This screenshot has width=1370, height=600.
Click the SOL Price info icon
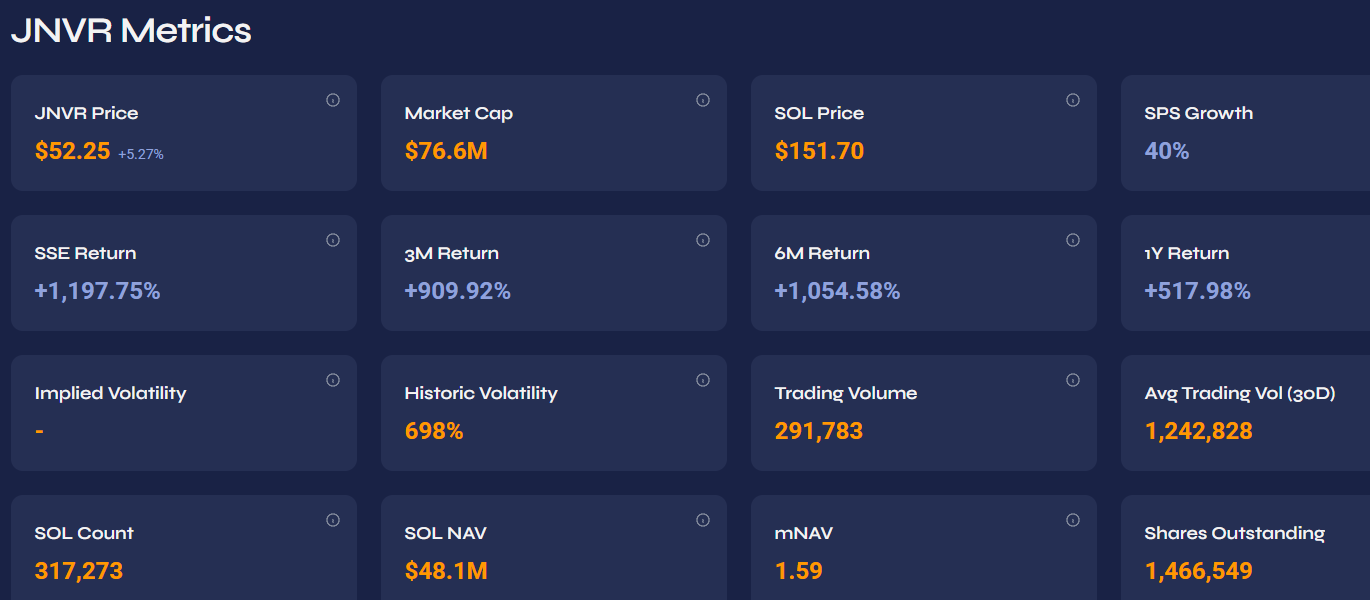[1073, 100]
